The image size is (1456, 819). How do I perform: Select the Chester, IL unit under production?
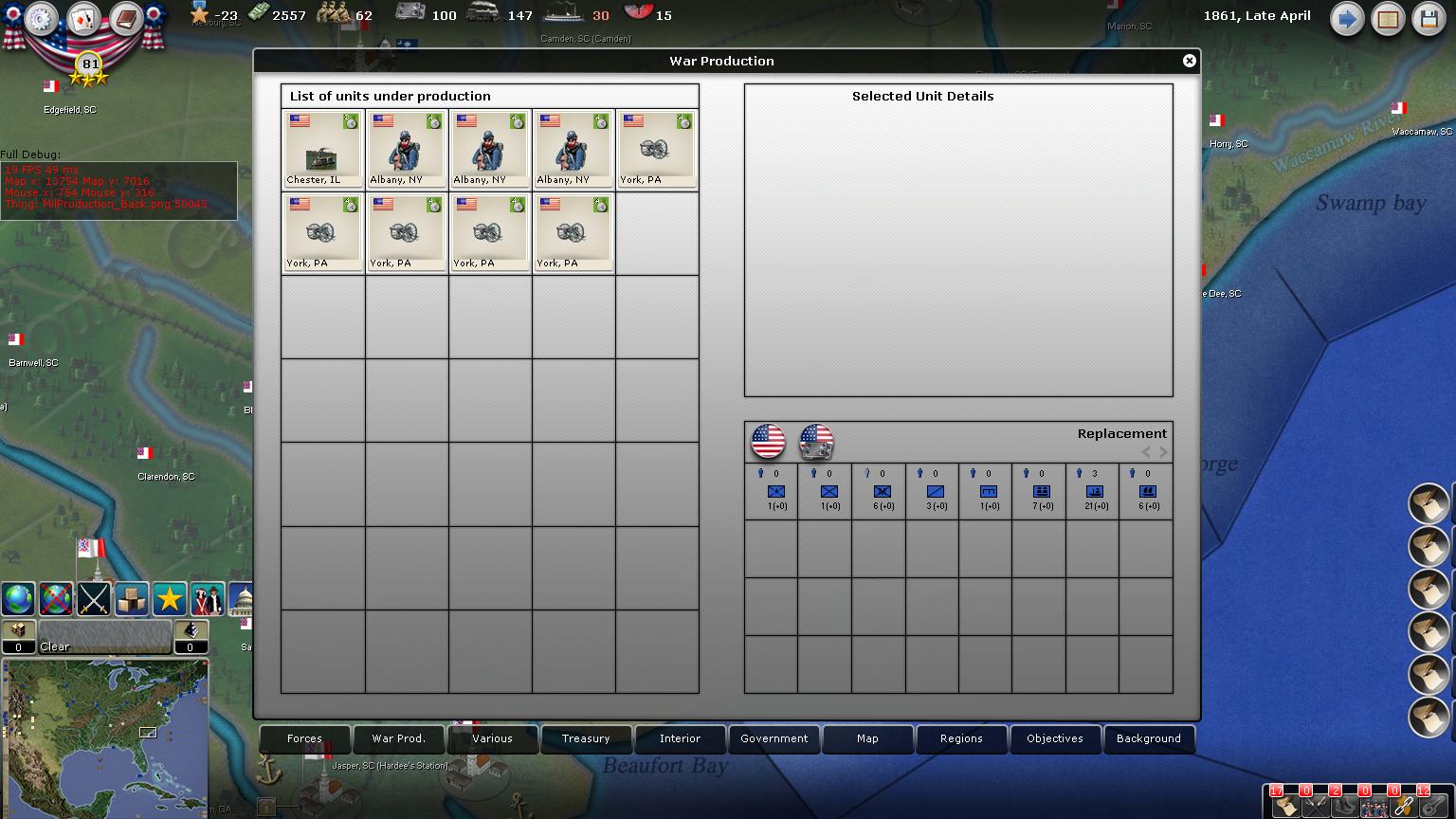[323, 150]
